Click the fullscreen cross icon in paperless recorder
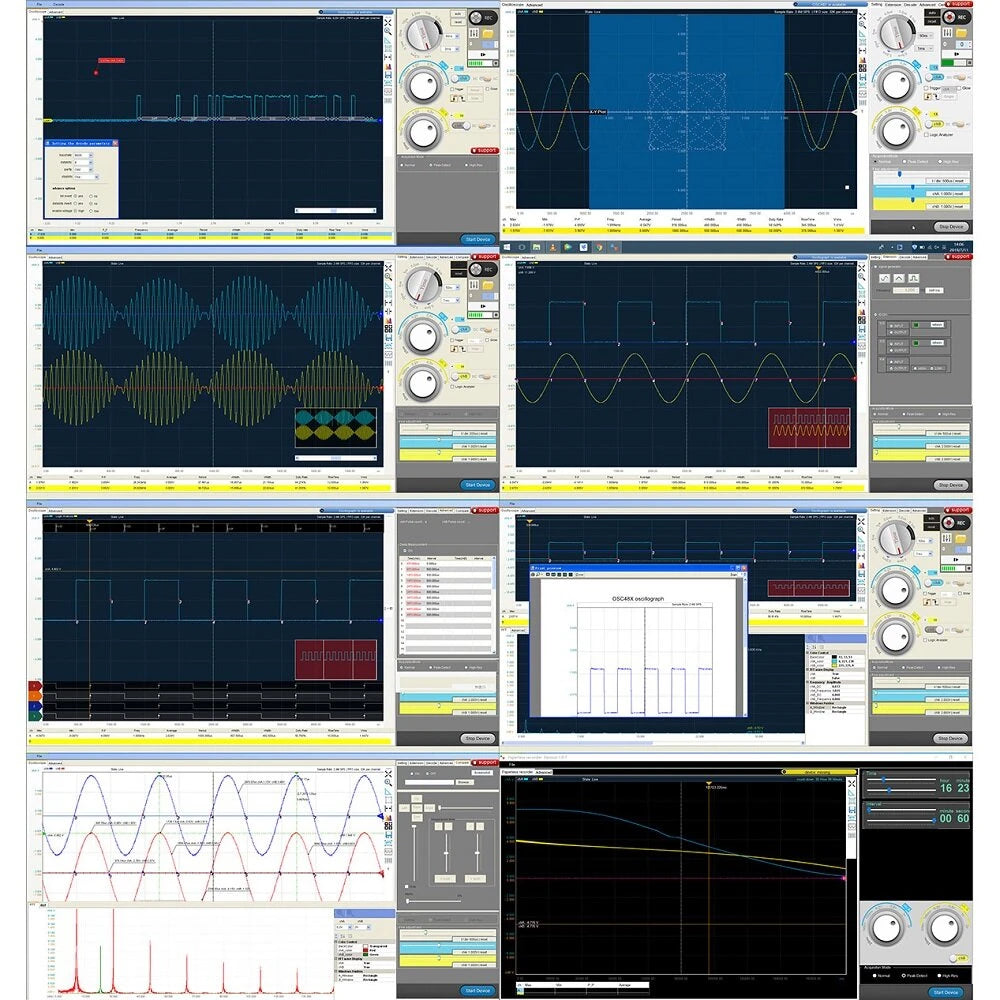The height and width of the screenshot is (1000, 1000). point(851,784)
